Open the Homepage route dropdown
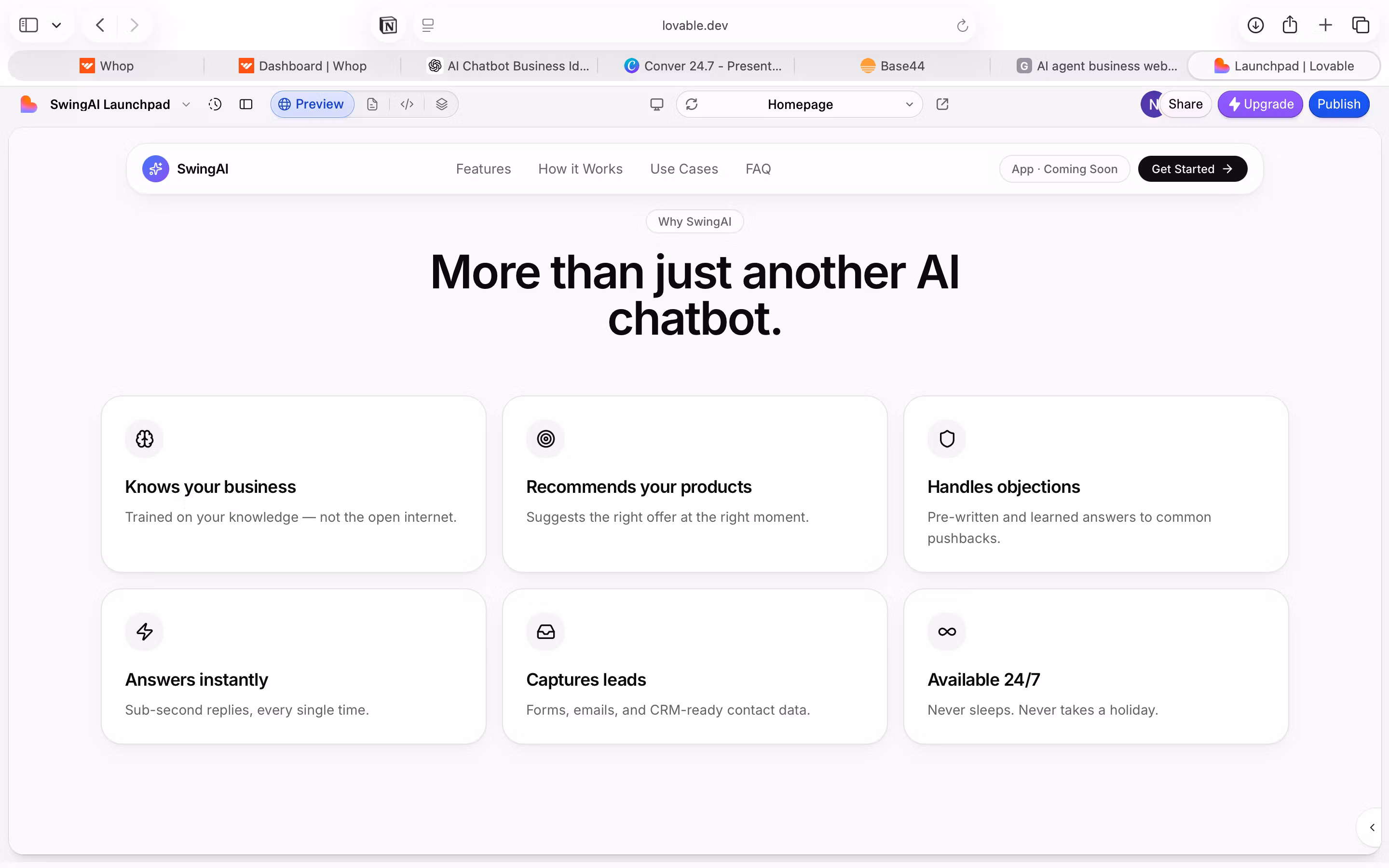Viewport: 1389px width, 868px height. click(909, 105)
